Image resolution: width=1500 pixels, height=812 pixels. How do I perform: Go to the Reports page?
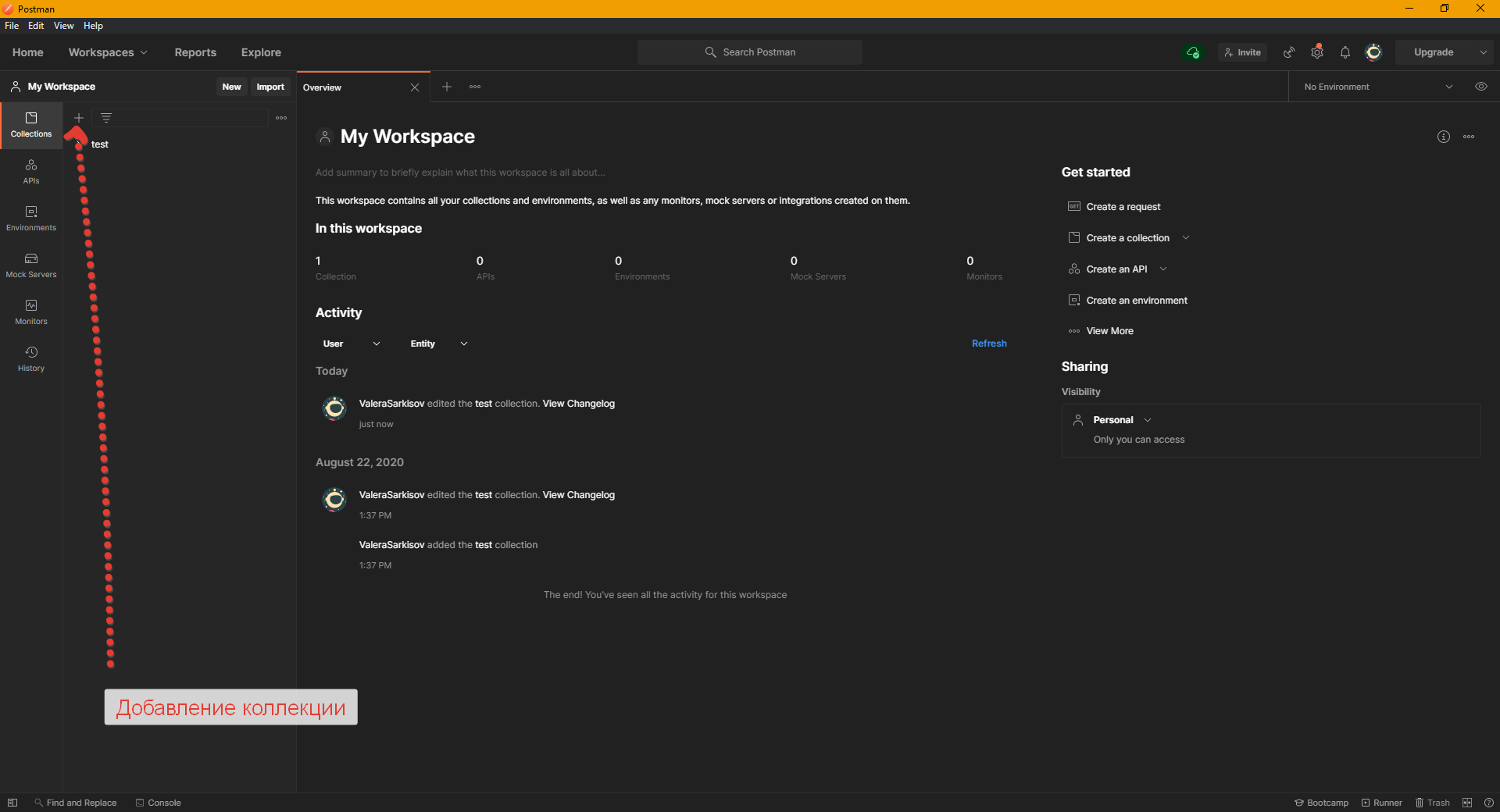[x=195, y=52]
